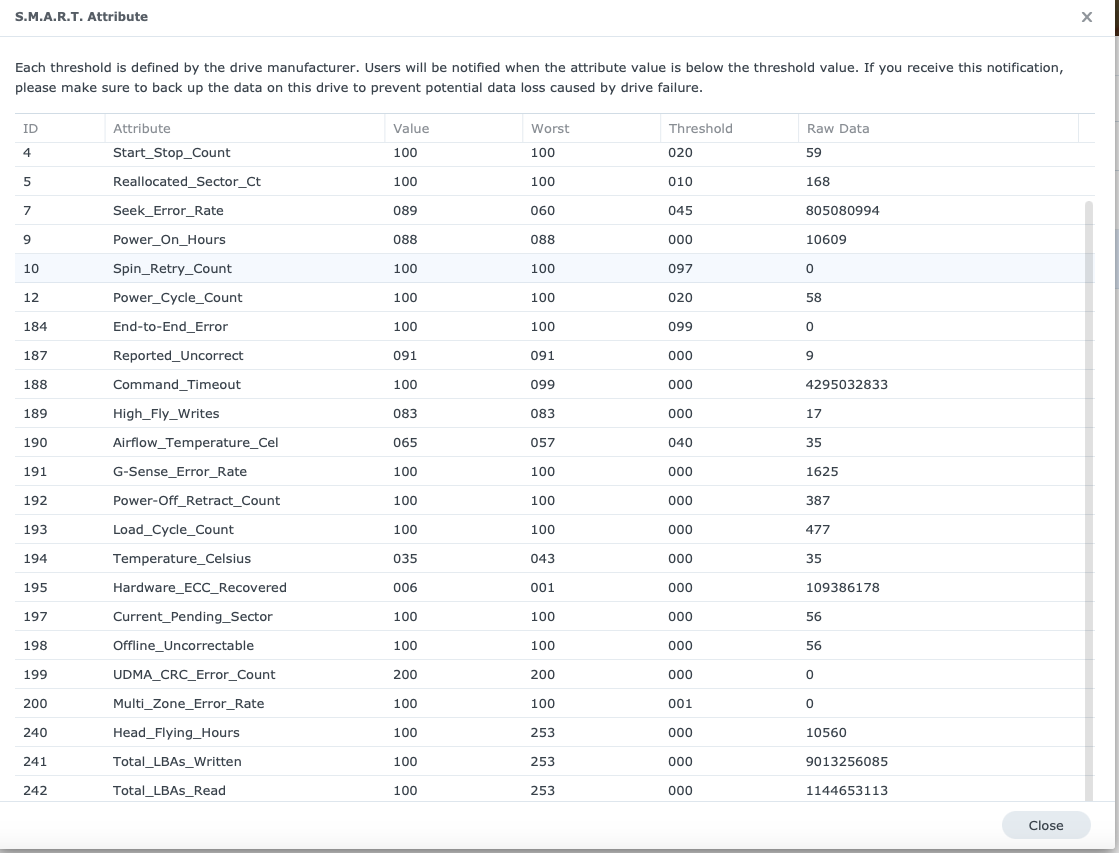
Task: Click value 006 in Hardware_ECC_Recovered row
Action: pyautogui.click(x=405, y=587)
